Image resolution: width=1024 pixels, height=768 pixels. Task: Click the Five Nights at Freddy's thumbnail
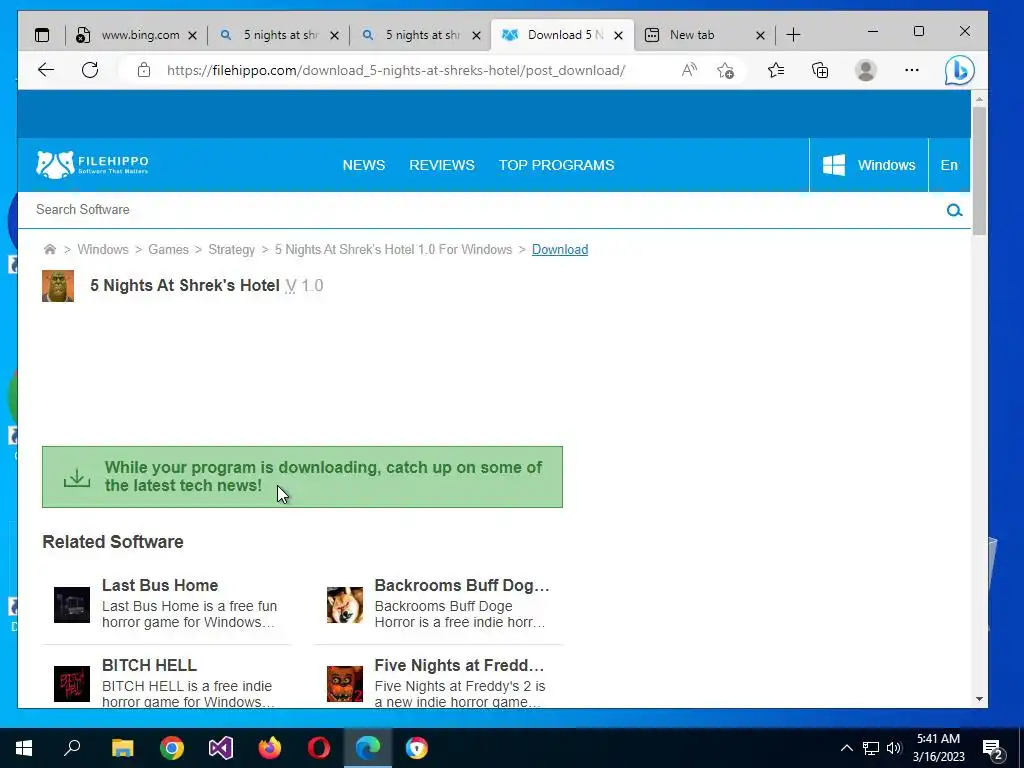[x=345, y=684]
